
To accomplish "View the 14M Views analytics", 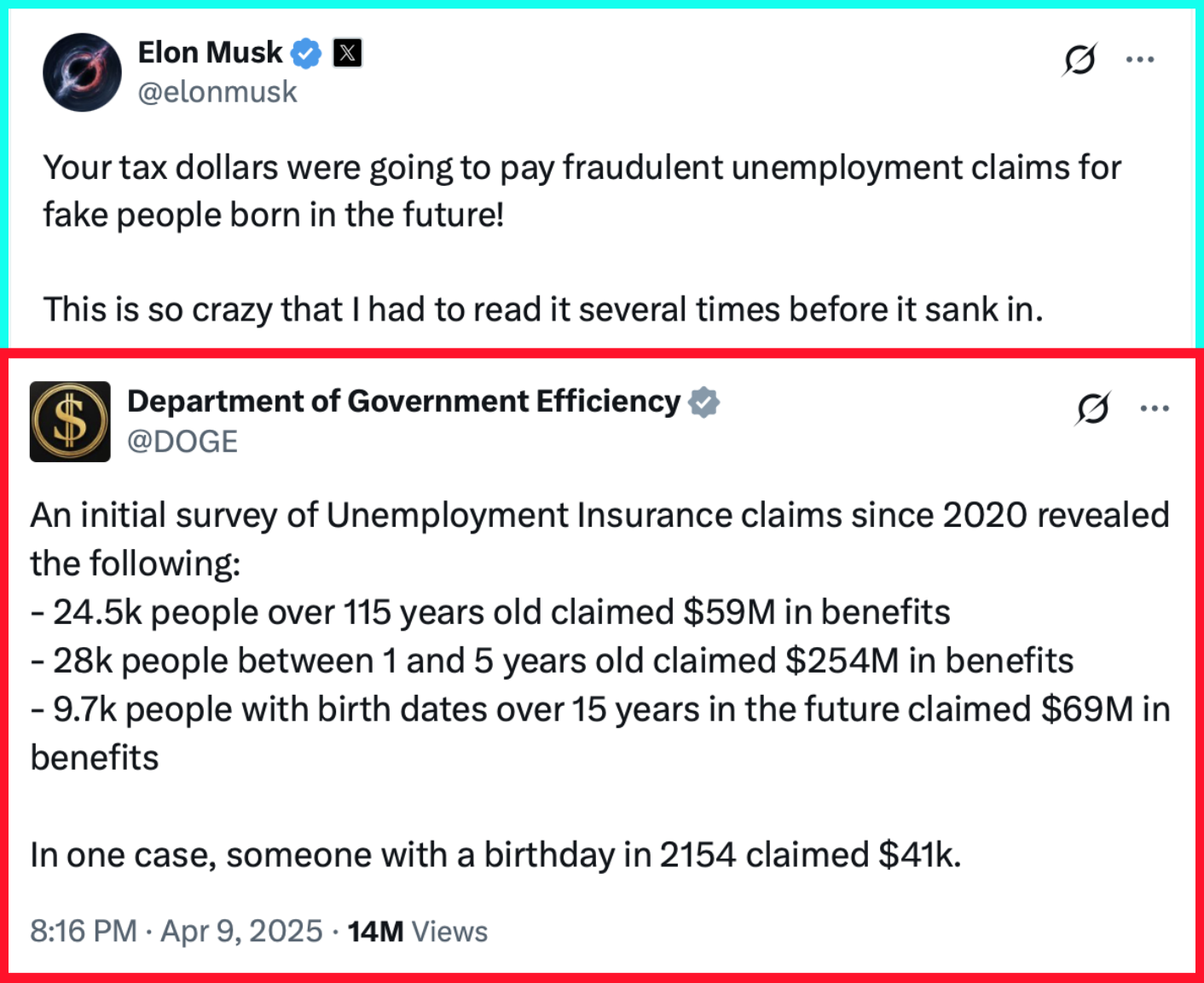I will click(418, 931).
